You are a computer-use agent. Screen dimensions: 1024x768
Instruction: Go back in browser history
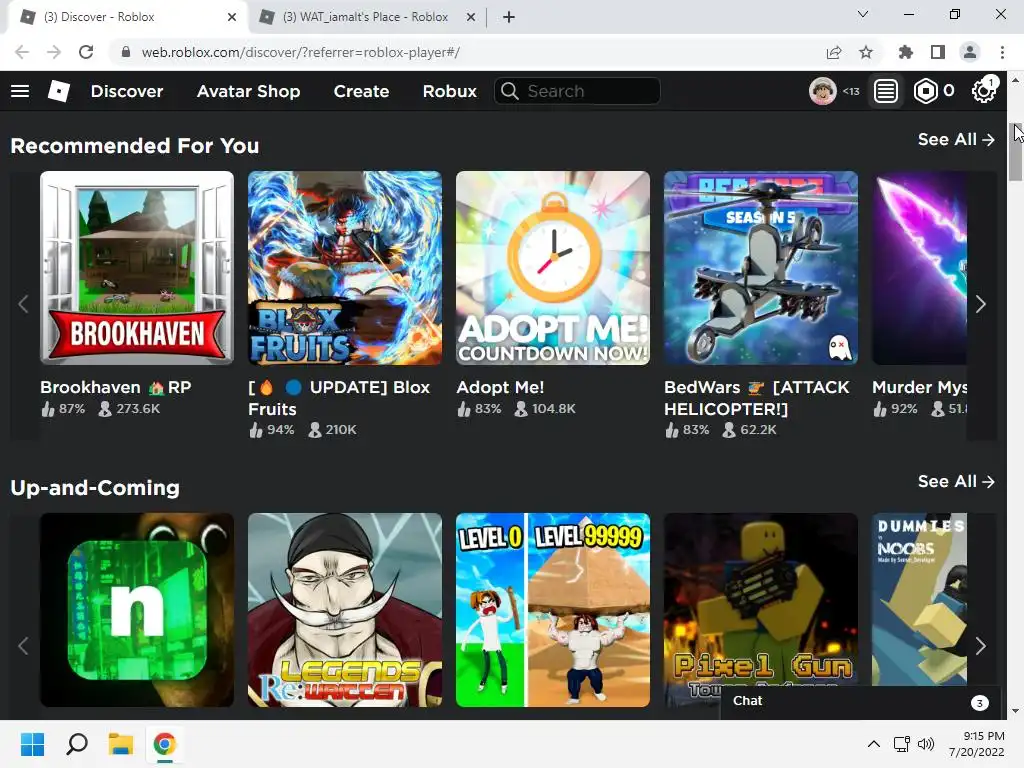[22, 52]
